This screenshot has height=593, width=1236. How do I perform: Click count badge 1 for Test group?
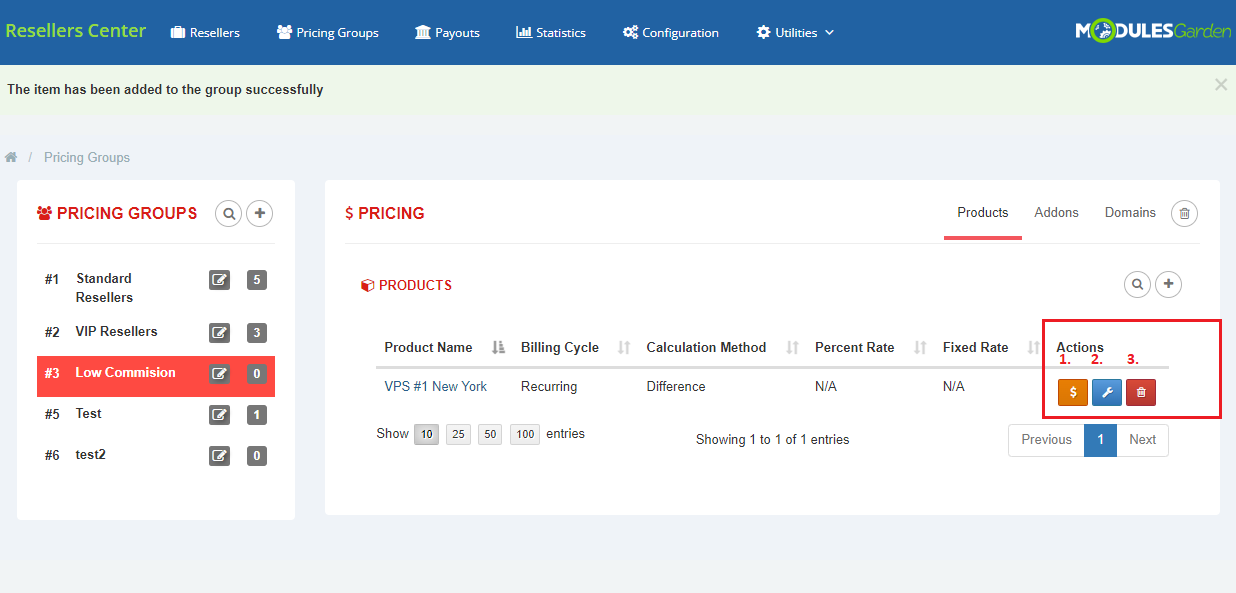(x=257, y=415)
